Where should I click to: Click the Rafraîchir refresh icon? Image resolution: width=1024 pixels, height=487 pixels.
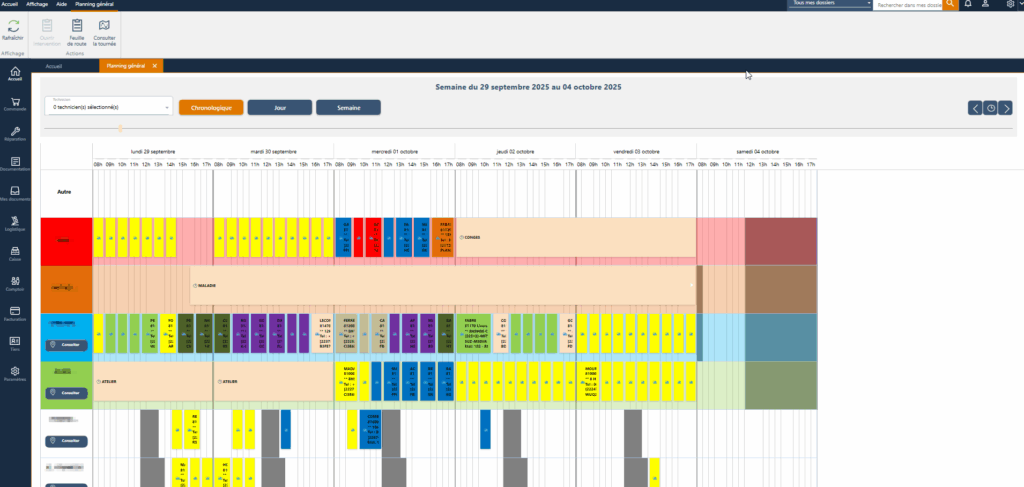[x=13, y=26]
